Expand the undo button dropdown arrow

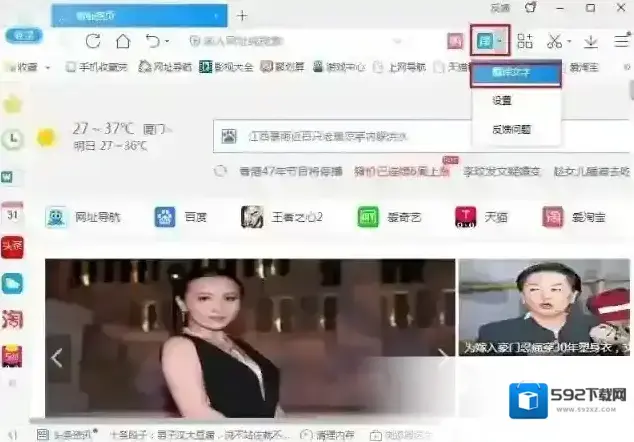pyautogui.click(x=167, y=42)
